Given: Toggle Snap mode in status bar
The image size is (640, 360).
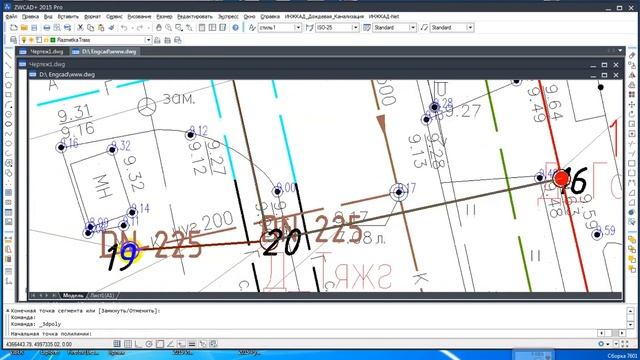Looking at the screenshot, I should click(117, 344).
